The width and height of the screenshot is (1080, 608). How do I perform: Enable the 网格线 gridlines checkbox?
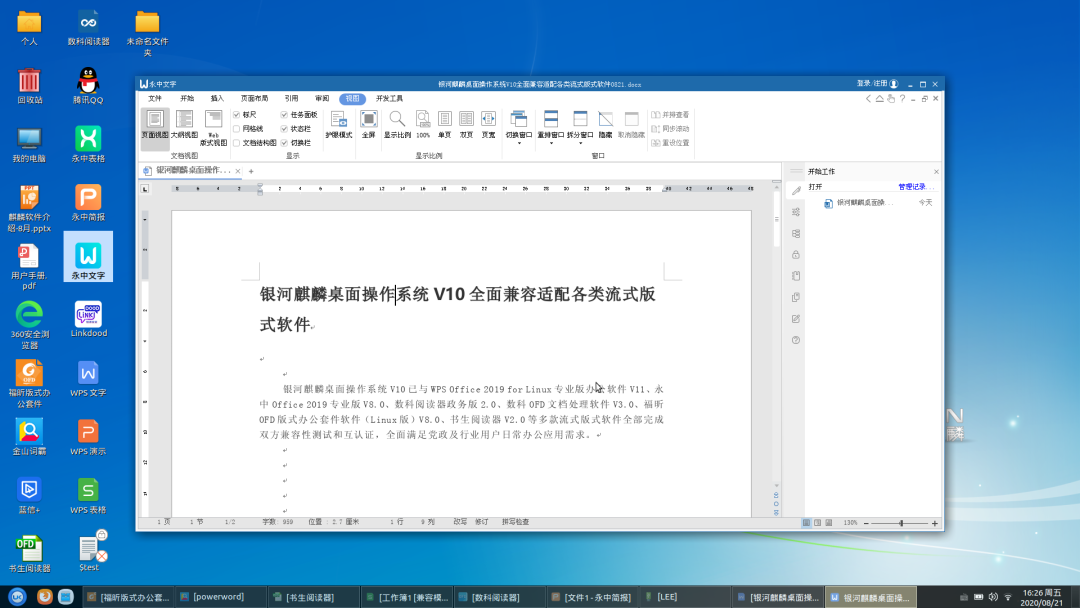236,129
